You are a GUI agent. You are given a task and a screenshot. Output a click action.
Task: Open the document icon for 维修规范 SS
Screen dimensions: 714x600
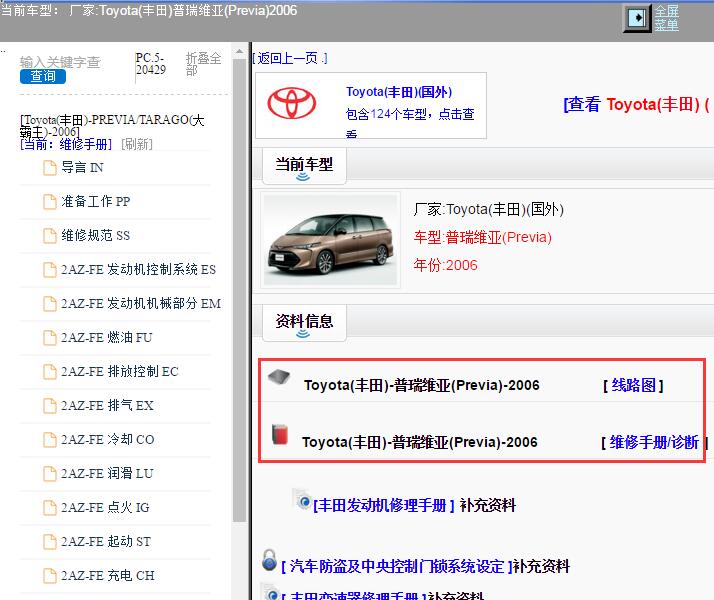tap(50, 235)
